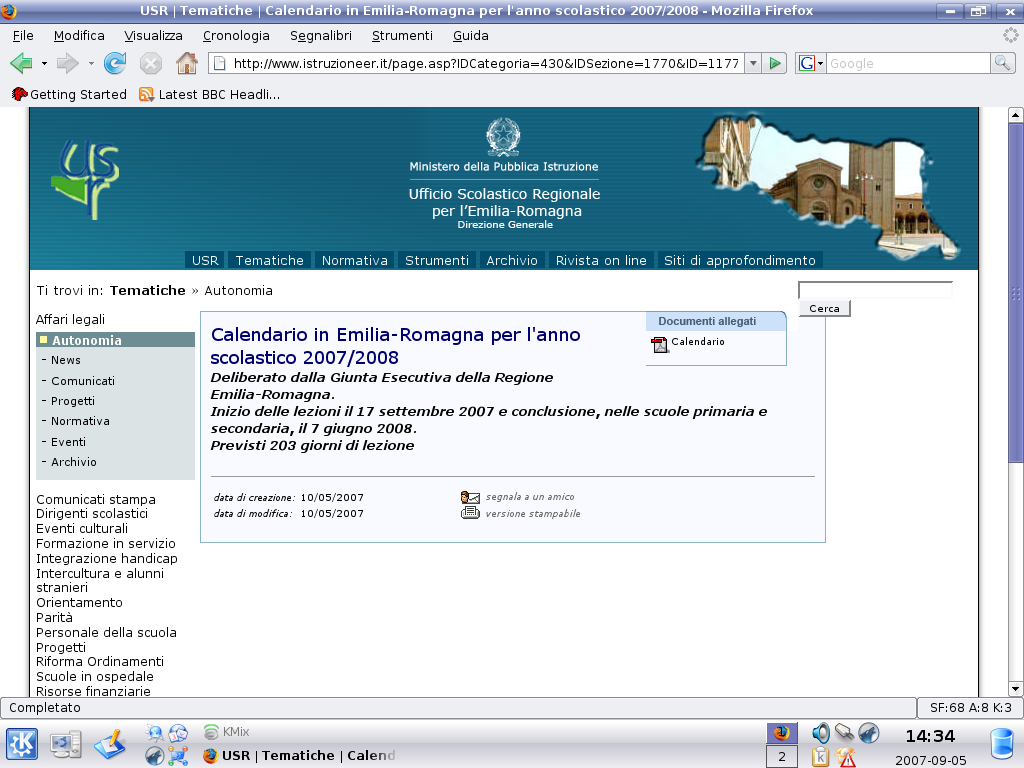This screenshot has width=1024, height=768.
Task: Click the Cerca button
Action: pyautogui.click(x=824, y=308)
